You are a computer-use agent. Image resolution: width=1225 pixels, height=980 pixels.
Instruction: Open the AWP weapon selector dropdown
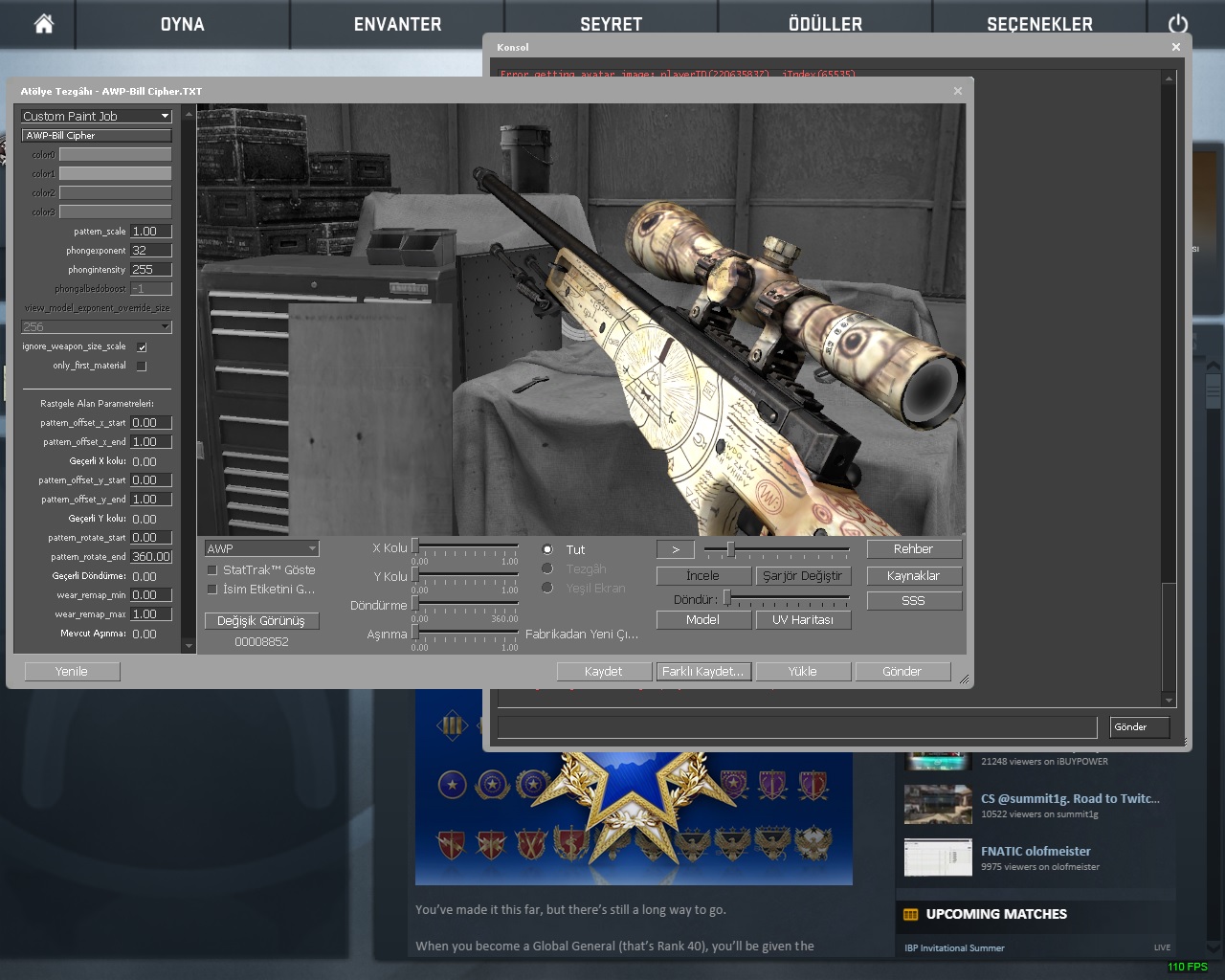point(261,548)
